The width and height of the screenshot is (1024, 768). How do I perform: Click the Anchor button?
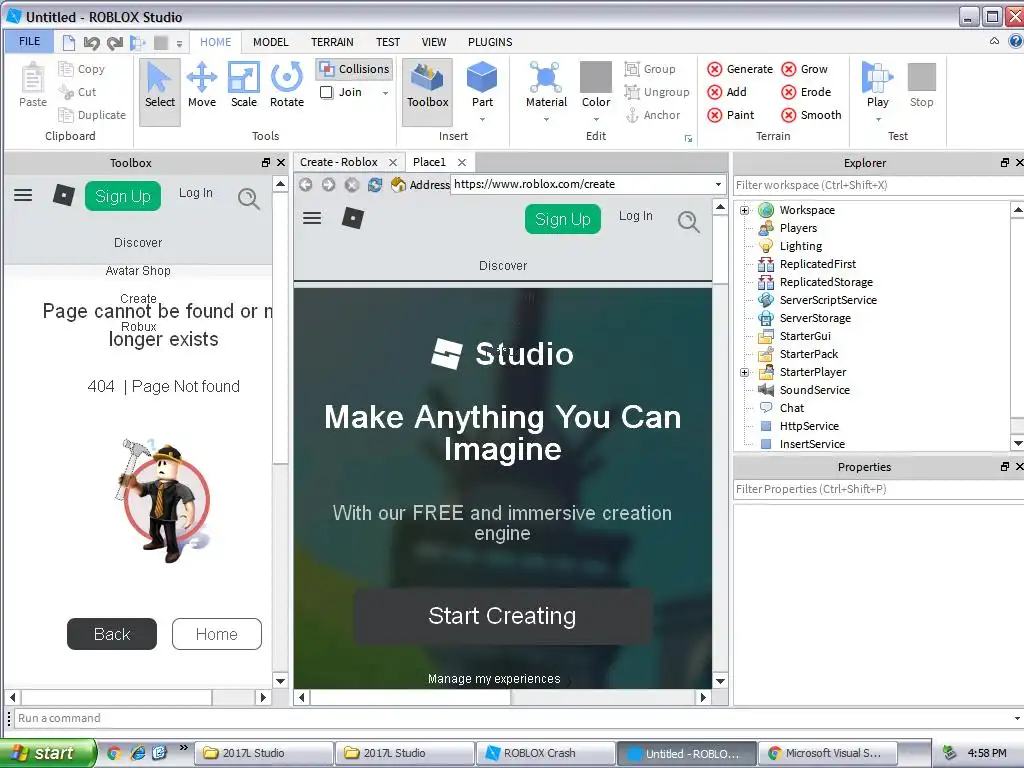point(652,115)
